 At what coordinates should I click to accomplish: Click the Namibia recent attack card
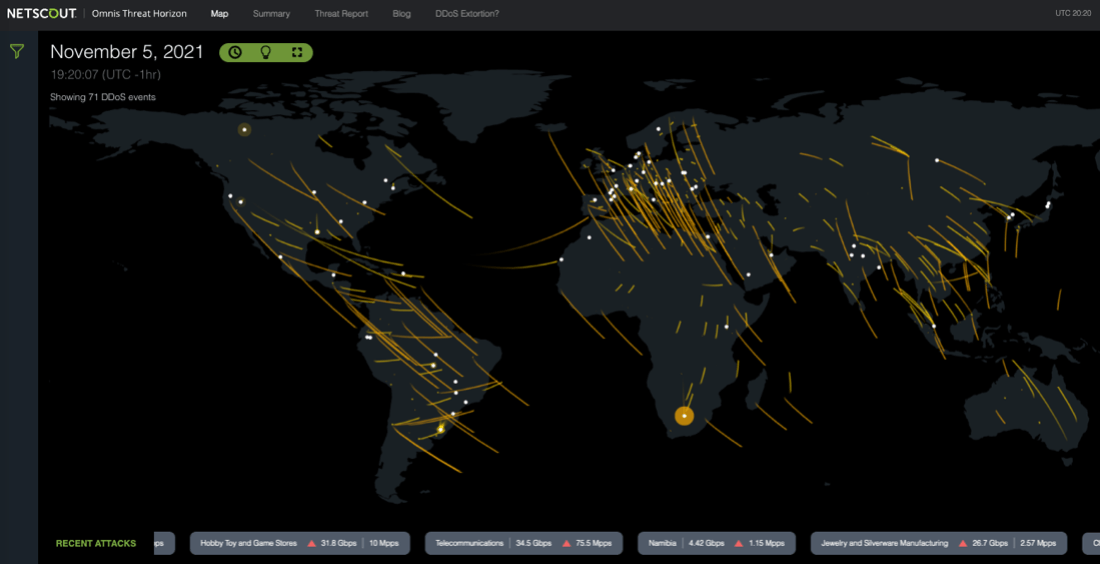pos(716,543)
